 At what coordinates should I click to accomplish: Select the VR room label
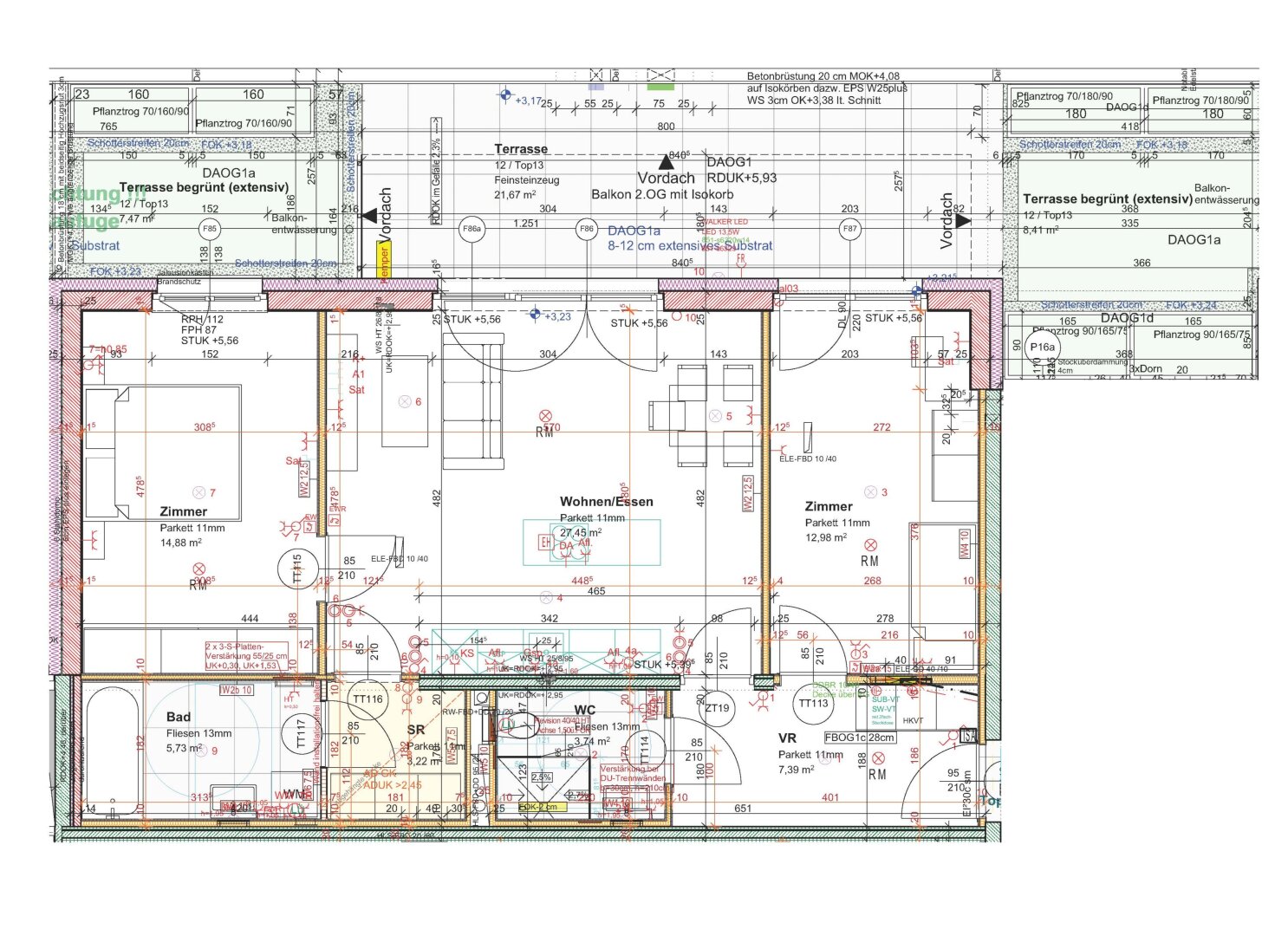click(x=787, y=738)
